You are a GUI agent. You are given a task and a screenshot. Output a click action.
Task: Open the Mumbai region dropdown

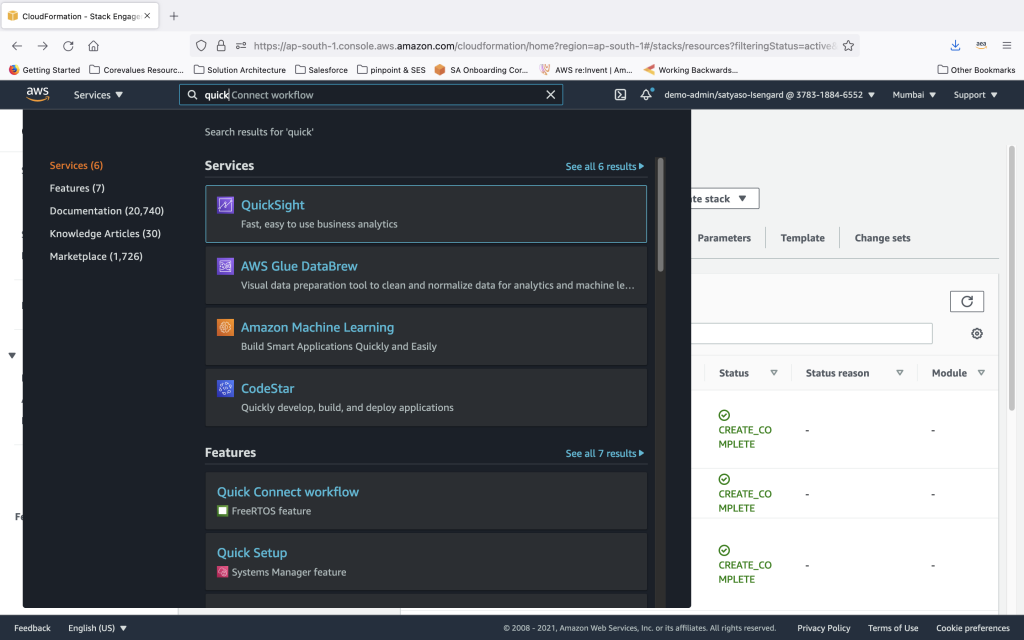pyautogui.click(x=914, y=95)
